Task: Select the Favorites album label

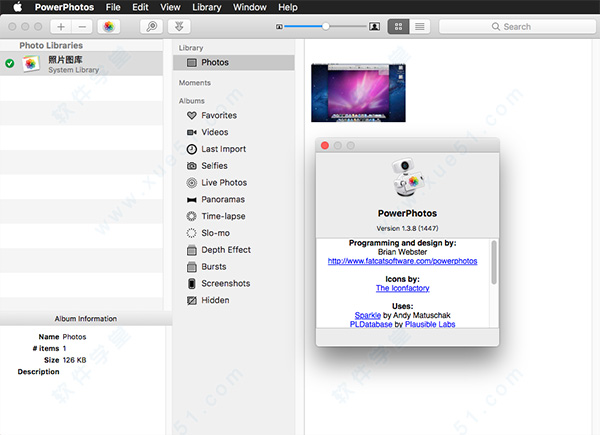Action: click(x=219, y=115)
